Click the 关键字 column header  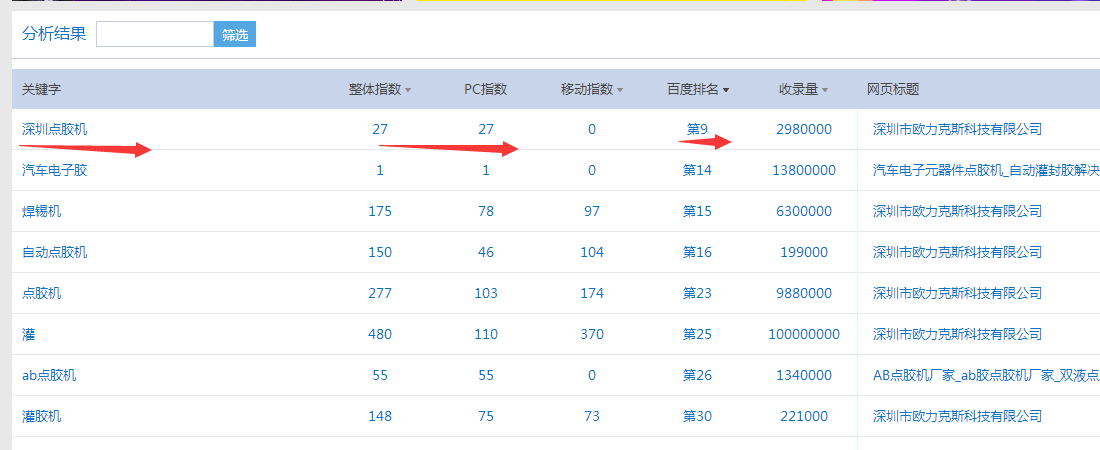[42, 89]
